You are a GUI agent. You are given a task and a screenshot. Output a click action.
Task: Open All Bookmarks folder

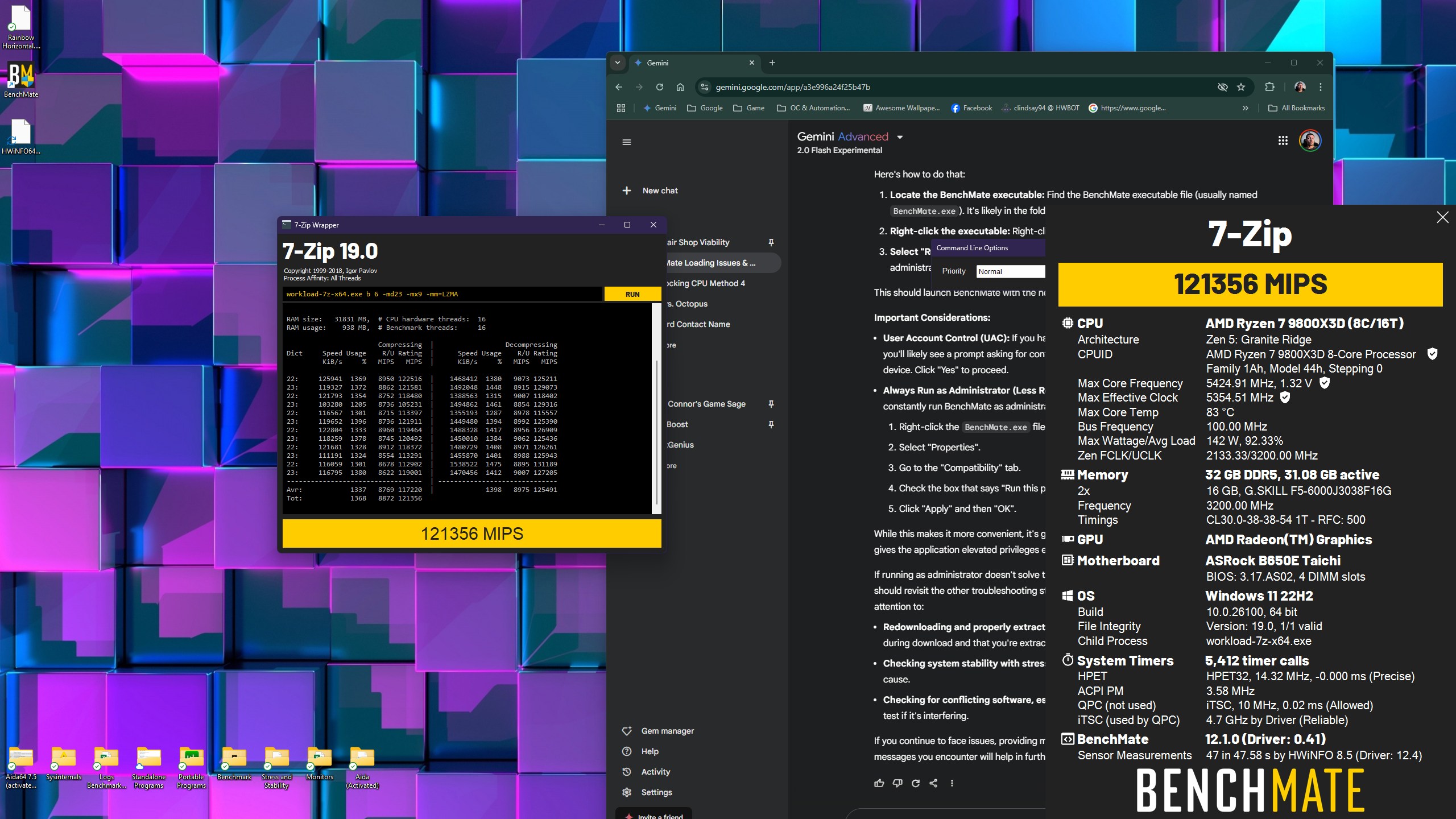(1297, 108)
